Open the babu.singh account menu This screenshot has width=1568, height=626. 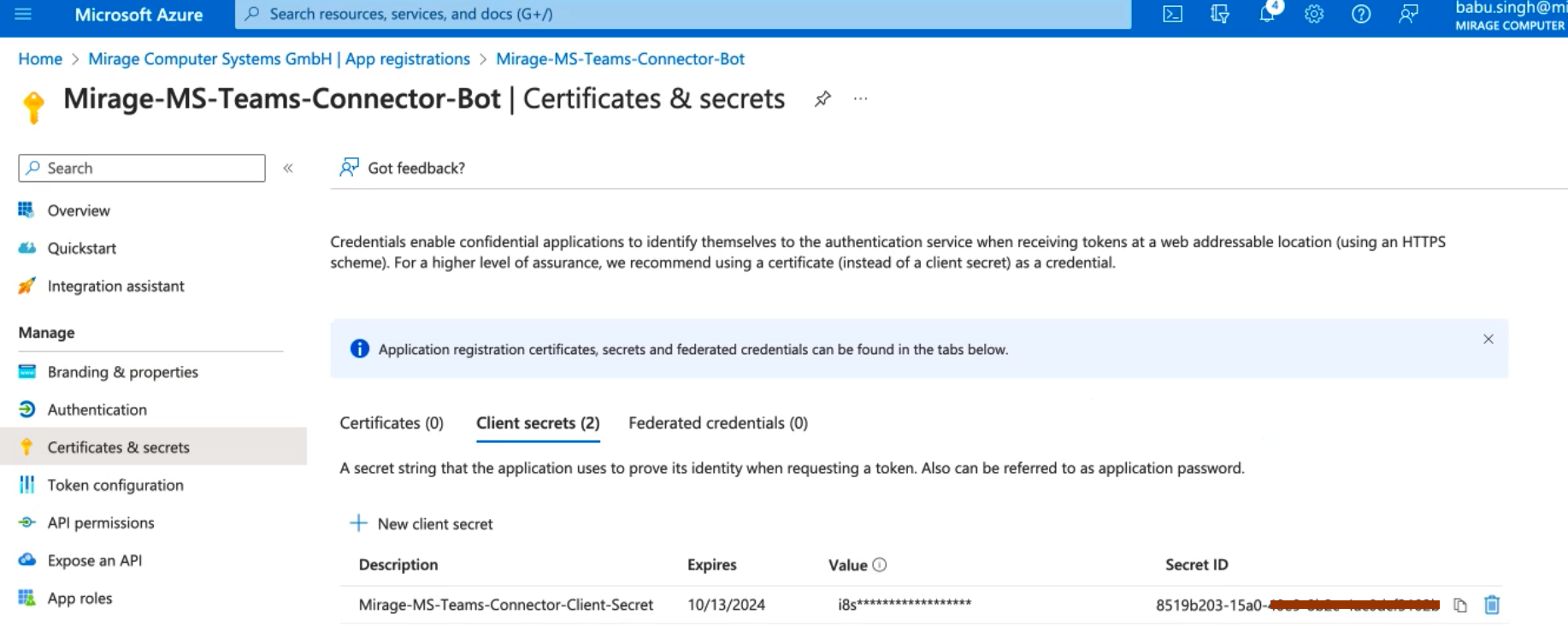pos(1511,15)
